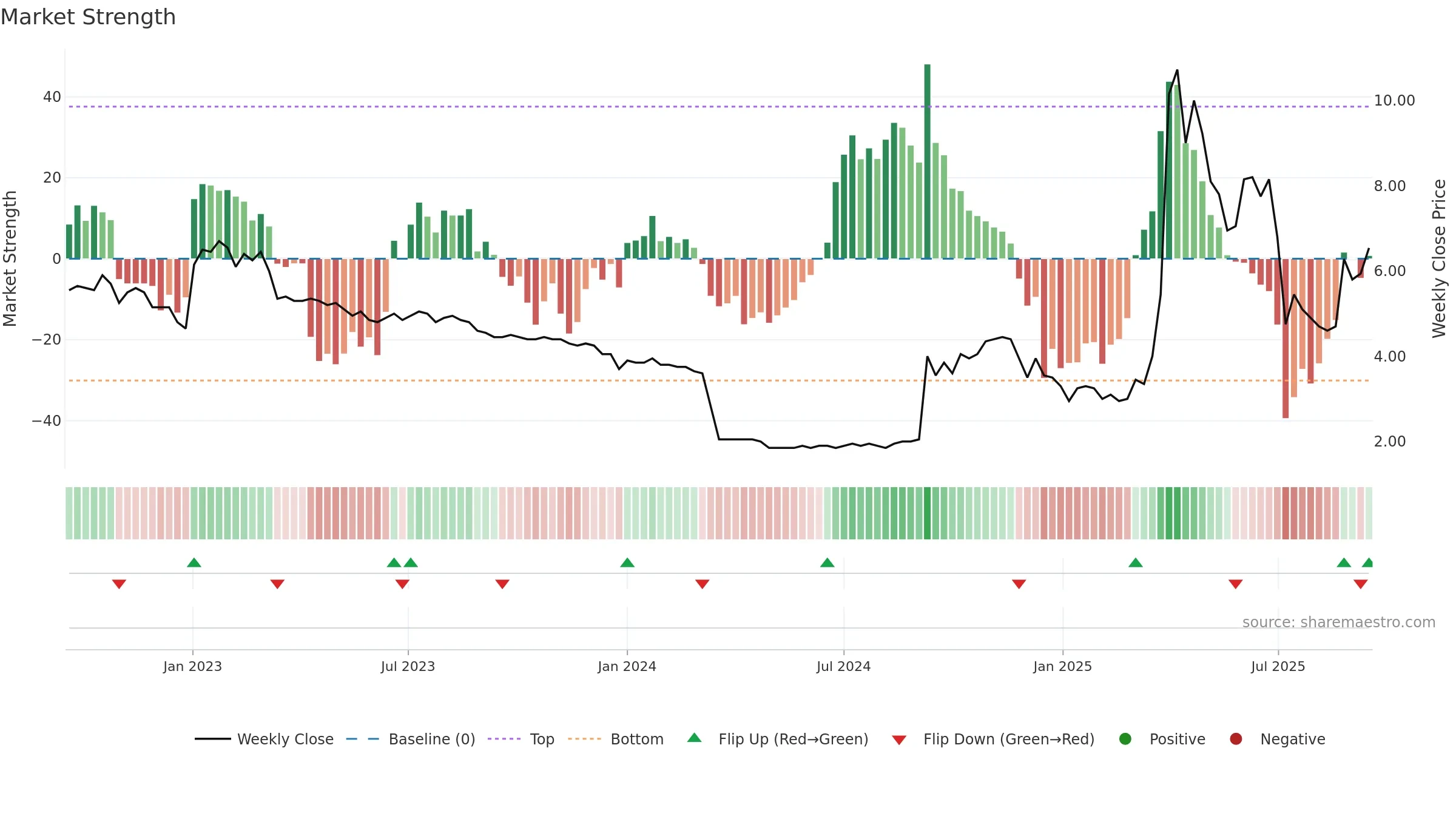This screenshot has height=819, width=1456.
Task: Click the tallest green Market Strength bar
Action: 928,161
